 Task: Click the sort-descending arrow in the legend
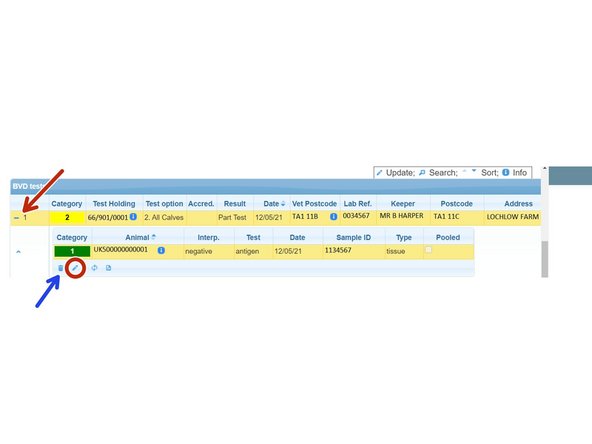point(474,171)
